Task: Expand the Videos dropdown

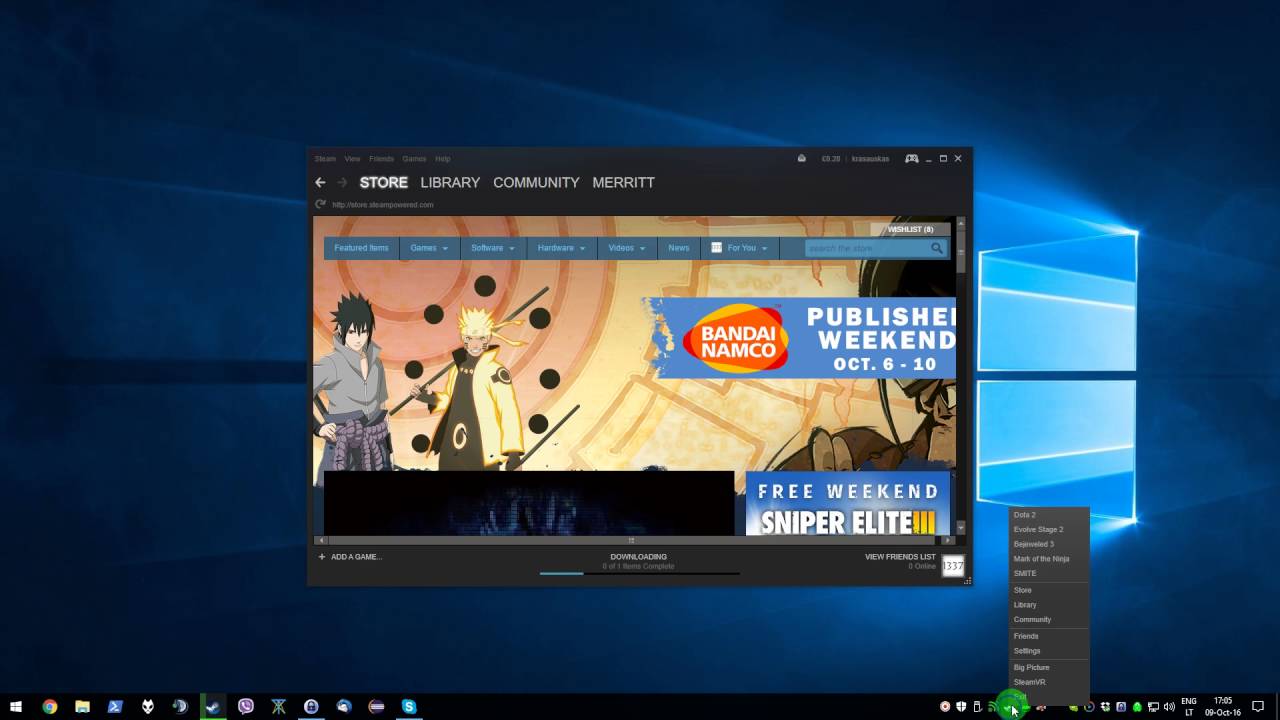Action: [x=627, y=248]
